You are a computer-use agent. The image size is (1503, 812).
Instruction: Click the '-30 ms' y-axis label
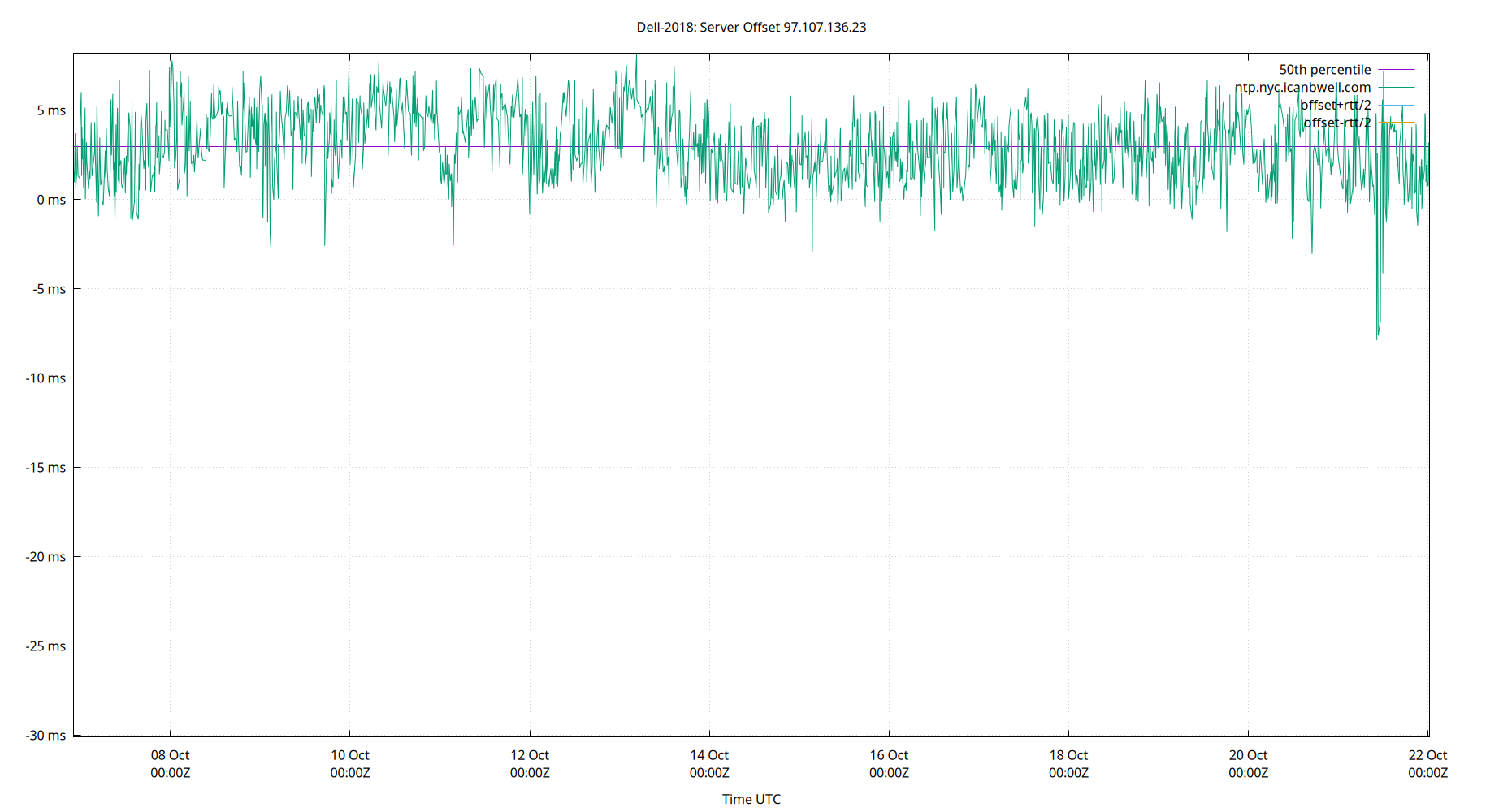tap(46, 736)
